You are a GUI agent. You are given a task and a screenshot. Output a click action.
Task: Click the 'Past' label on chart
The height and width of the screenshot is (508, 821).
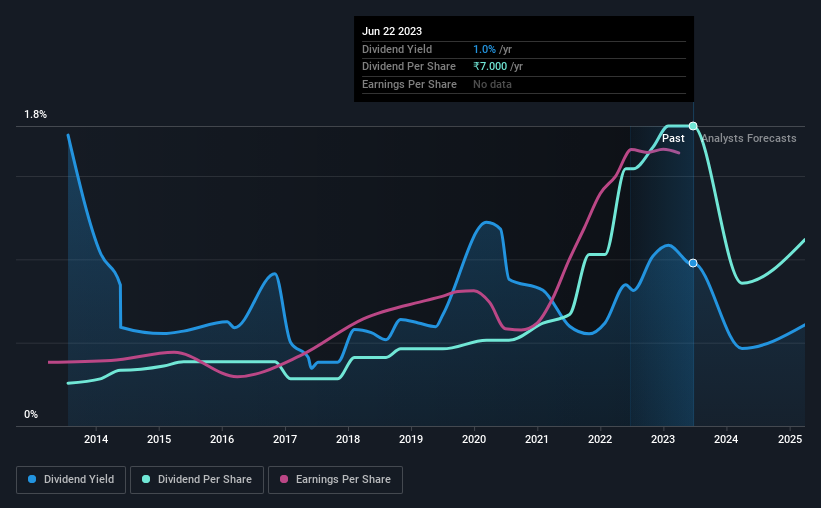673,138
